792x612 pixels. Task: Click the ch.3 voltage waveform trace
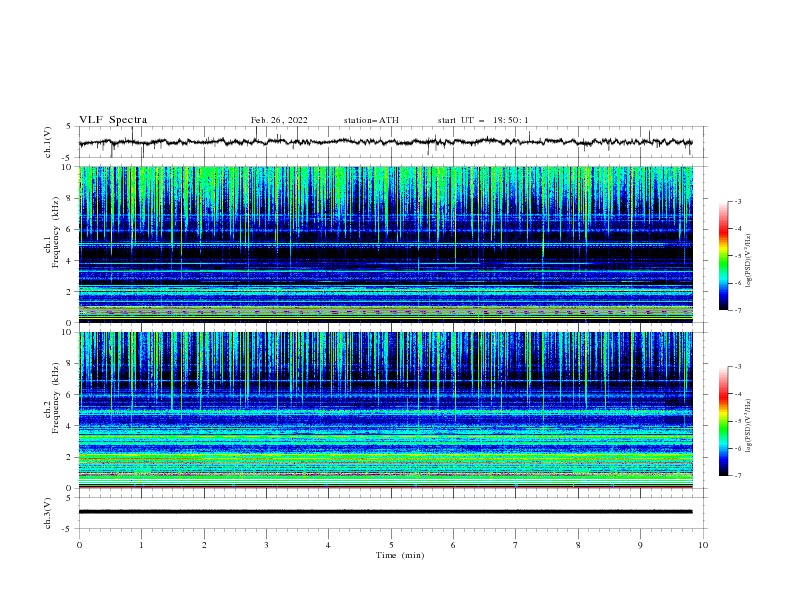point(385,512)
